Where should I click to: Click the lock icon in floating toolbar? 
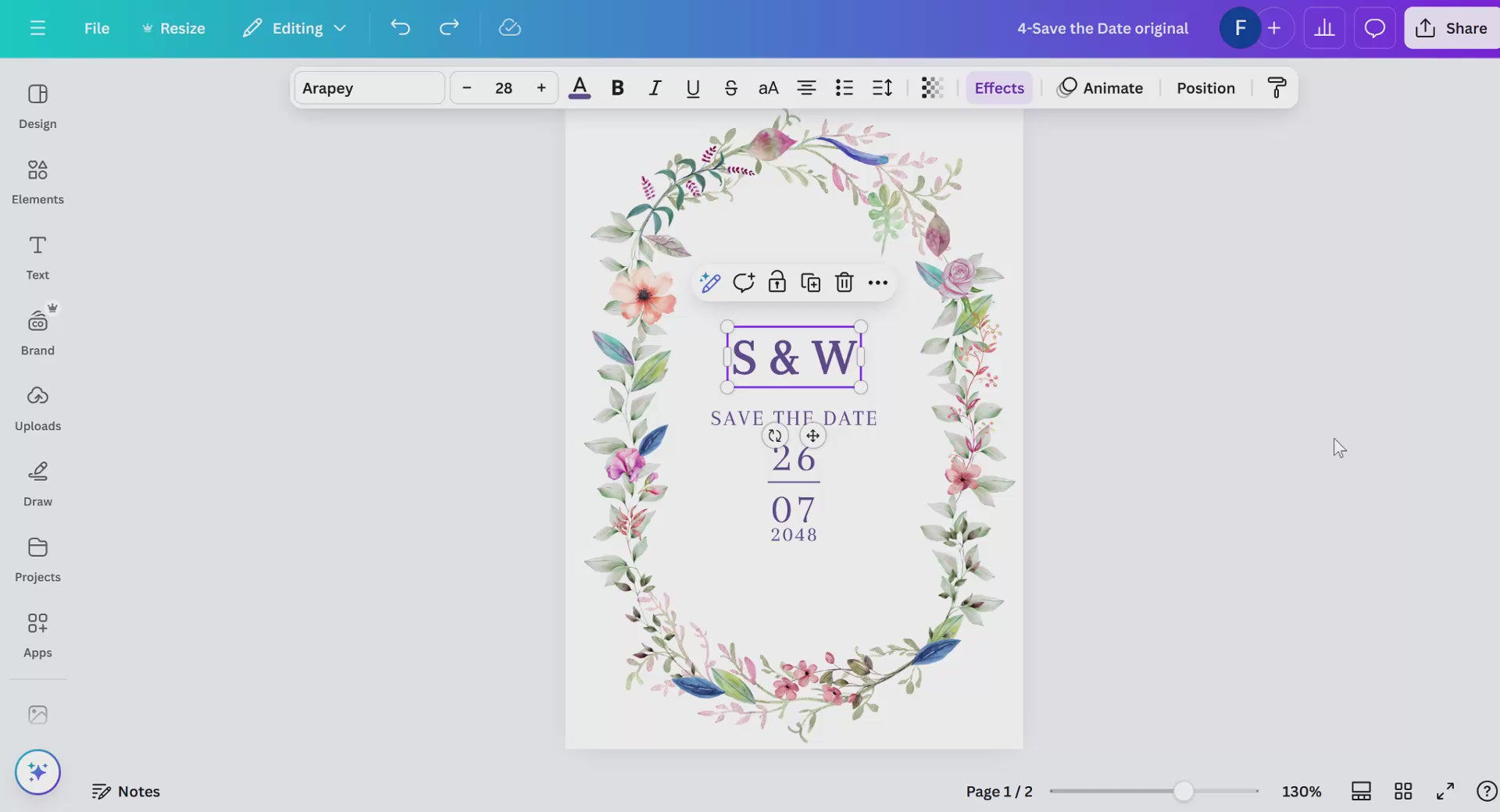pyautogui.click(x=777, y=283)
